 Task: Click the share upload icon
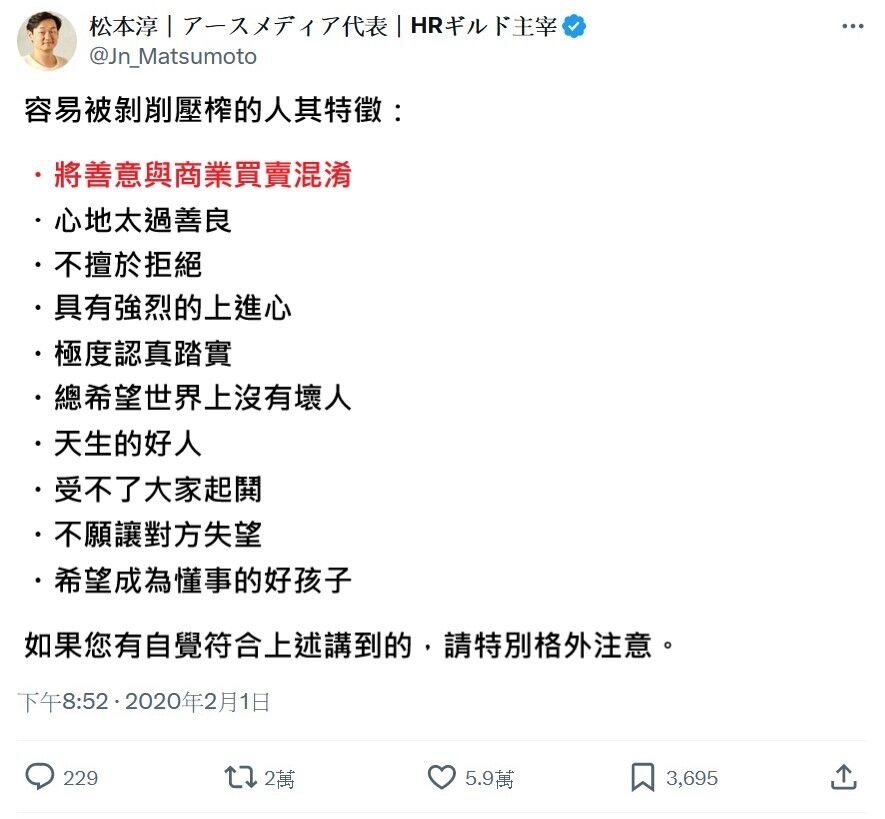coord(844,777)
